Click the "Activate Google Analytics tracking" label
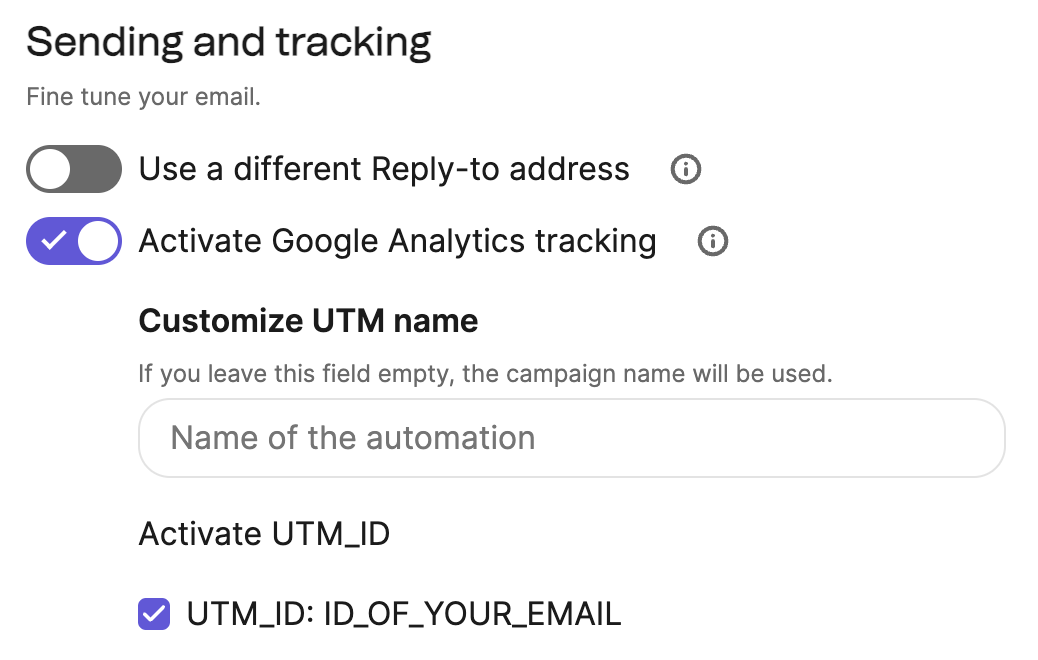Image resolution: width=1038 pixels, height=660 pixels. click(397, 242)
